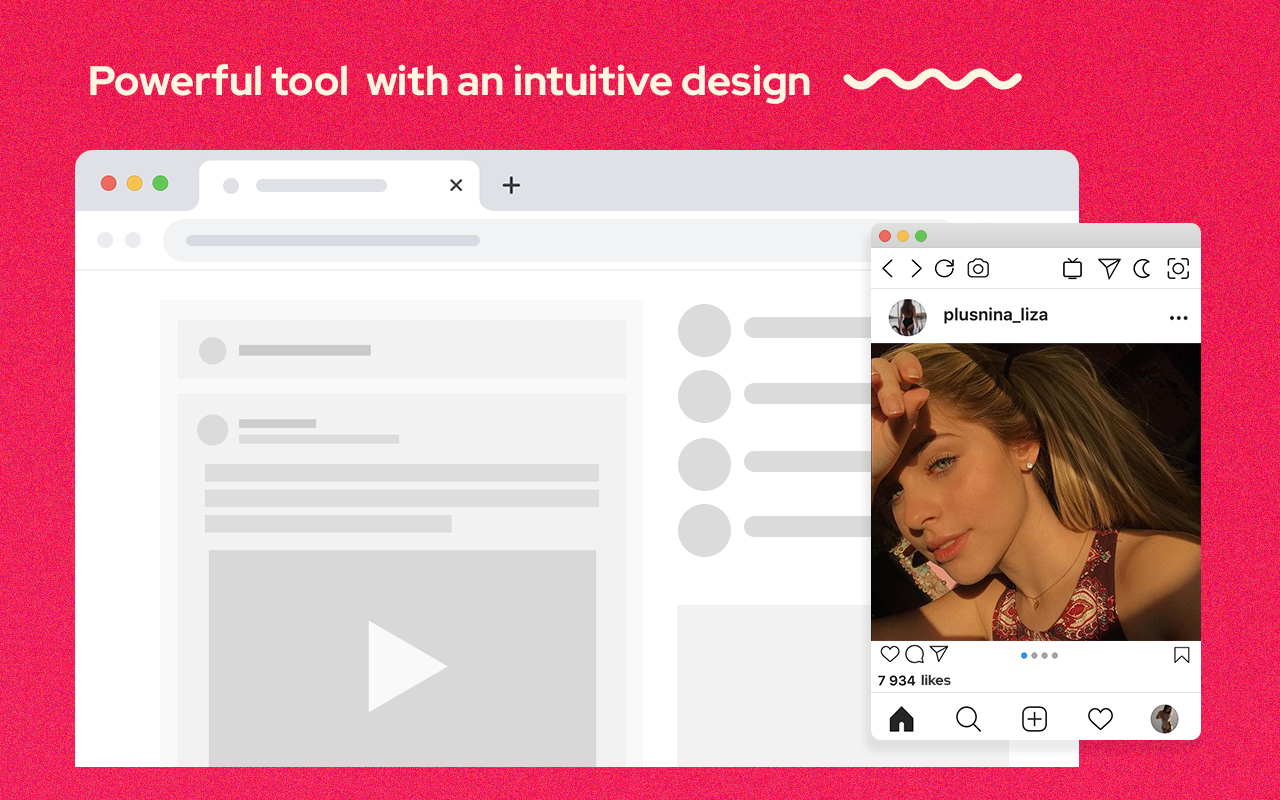
Task: Comment on the post via speech bubble
Action: tap(915, 654)
